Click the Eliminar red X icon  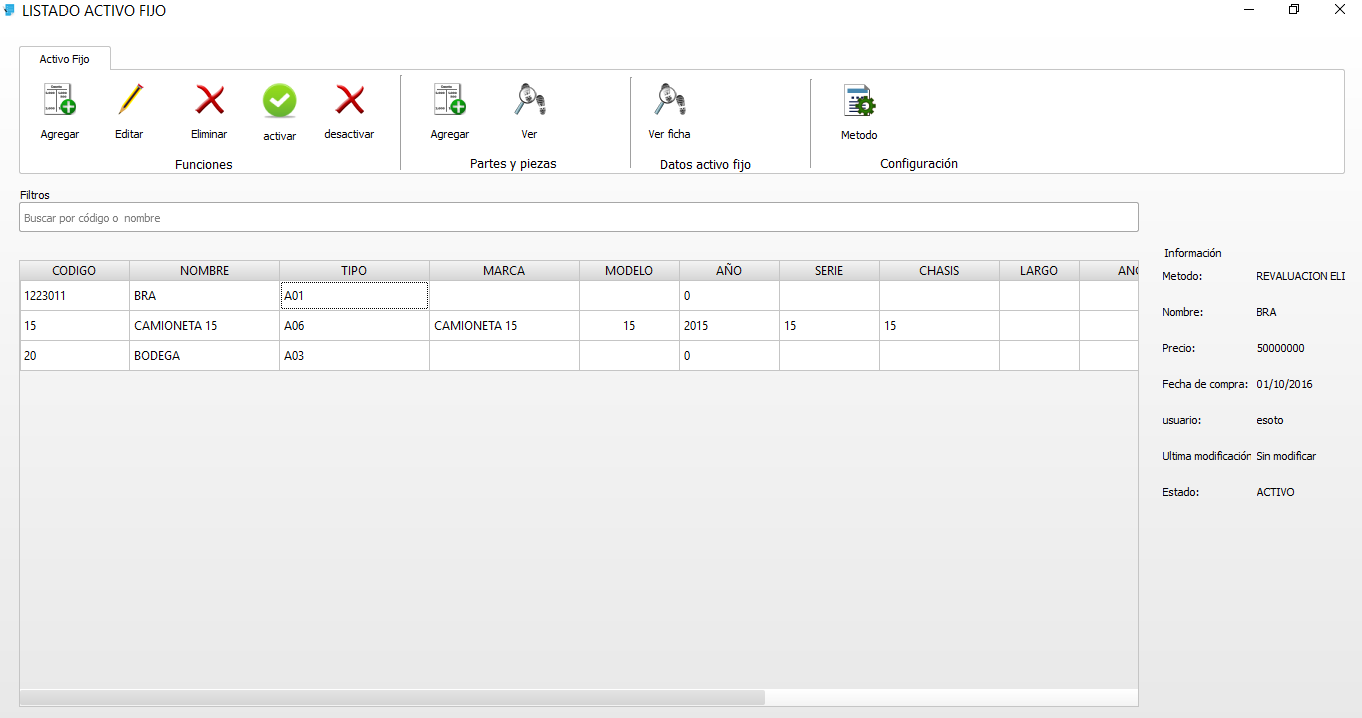pyautogui.click(x=209, y=100)
